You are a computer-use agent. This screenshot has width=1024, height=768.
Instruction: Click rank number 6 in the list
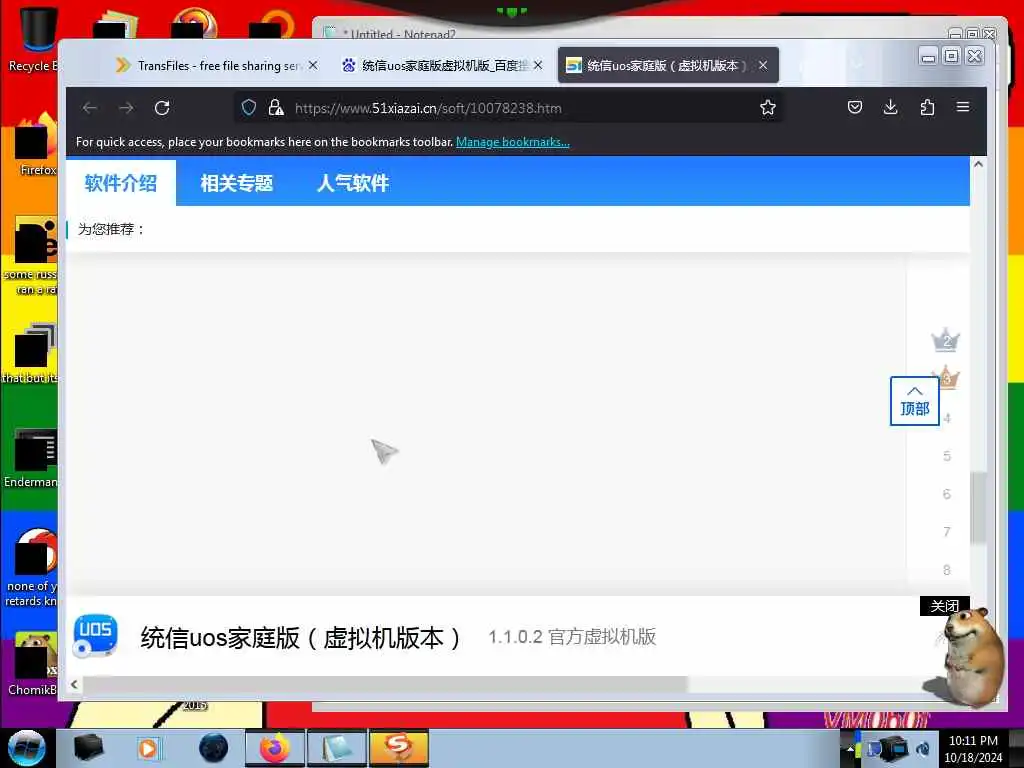click(x=946, y=494)
